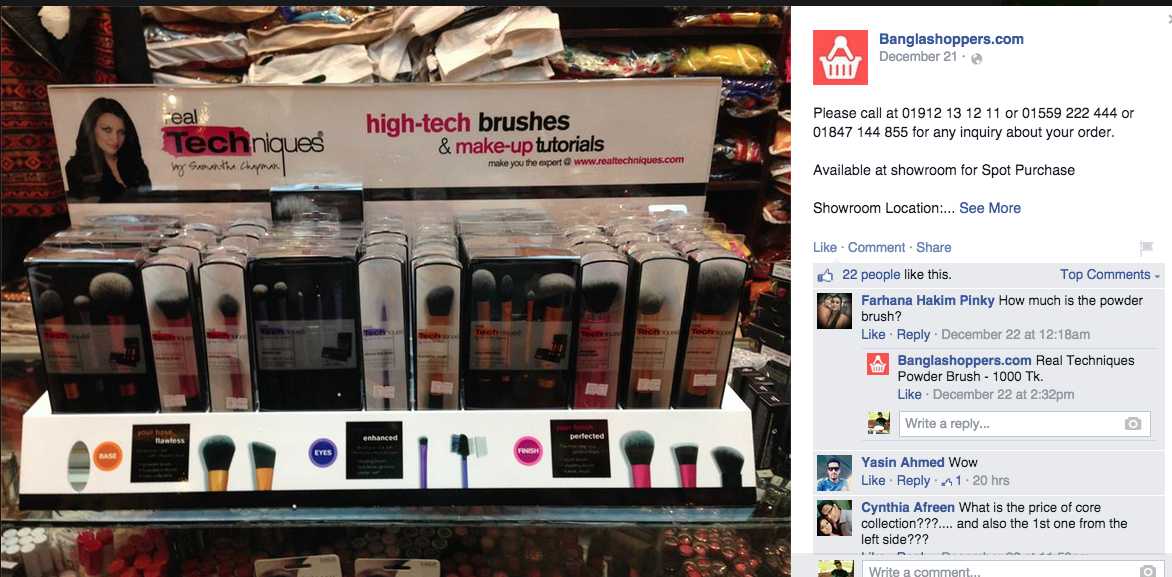1172x577 pixels.
Task: Expand the post with See More
Action: click(990, 208)
